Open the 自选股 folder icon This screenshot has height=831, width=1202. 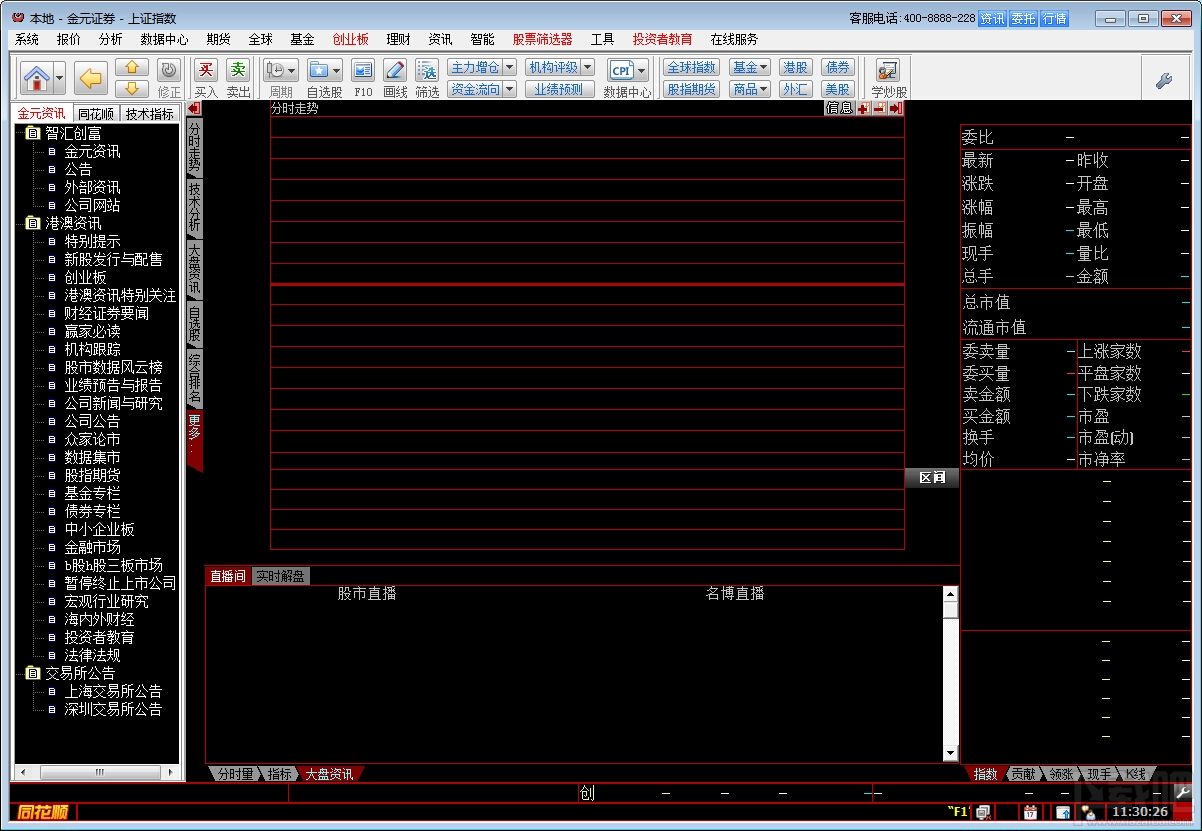pos(318,70)
